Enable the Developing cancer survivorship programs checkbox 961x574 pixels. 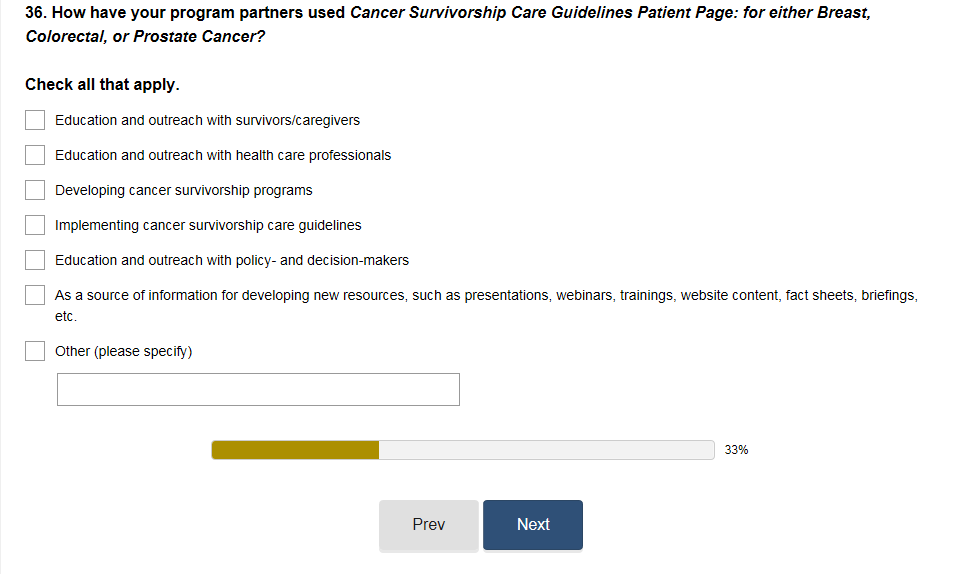tap(35, 190)
